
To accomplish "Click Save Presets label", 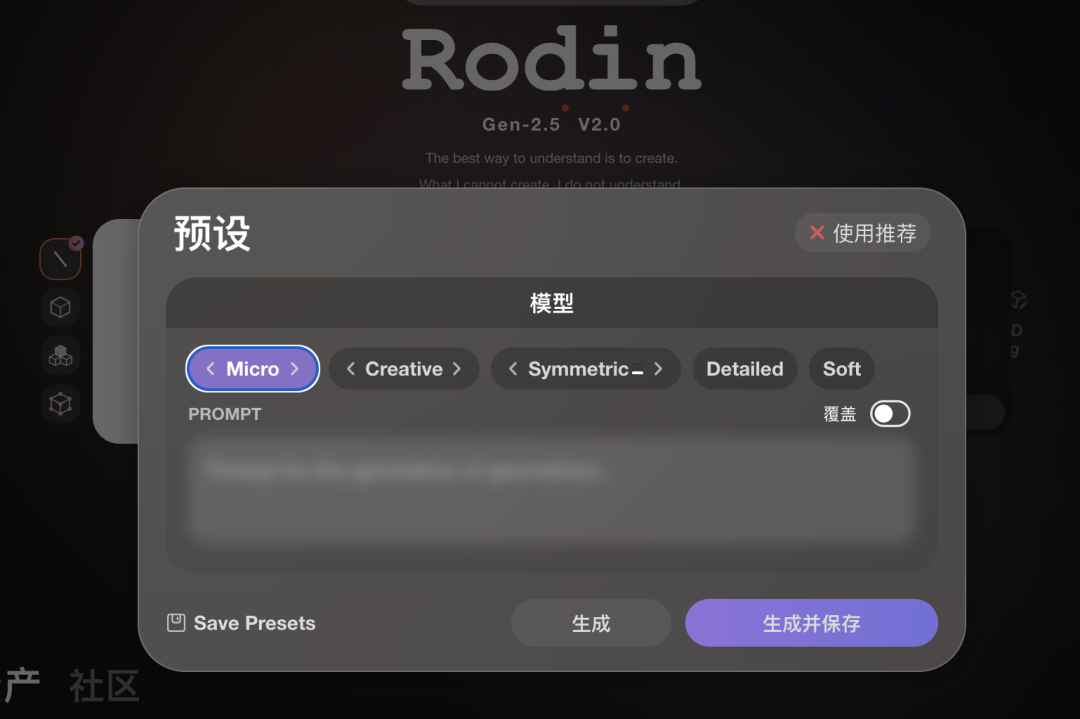I will [255, 623].
